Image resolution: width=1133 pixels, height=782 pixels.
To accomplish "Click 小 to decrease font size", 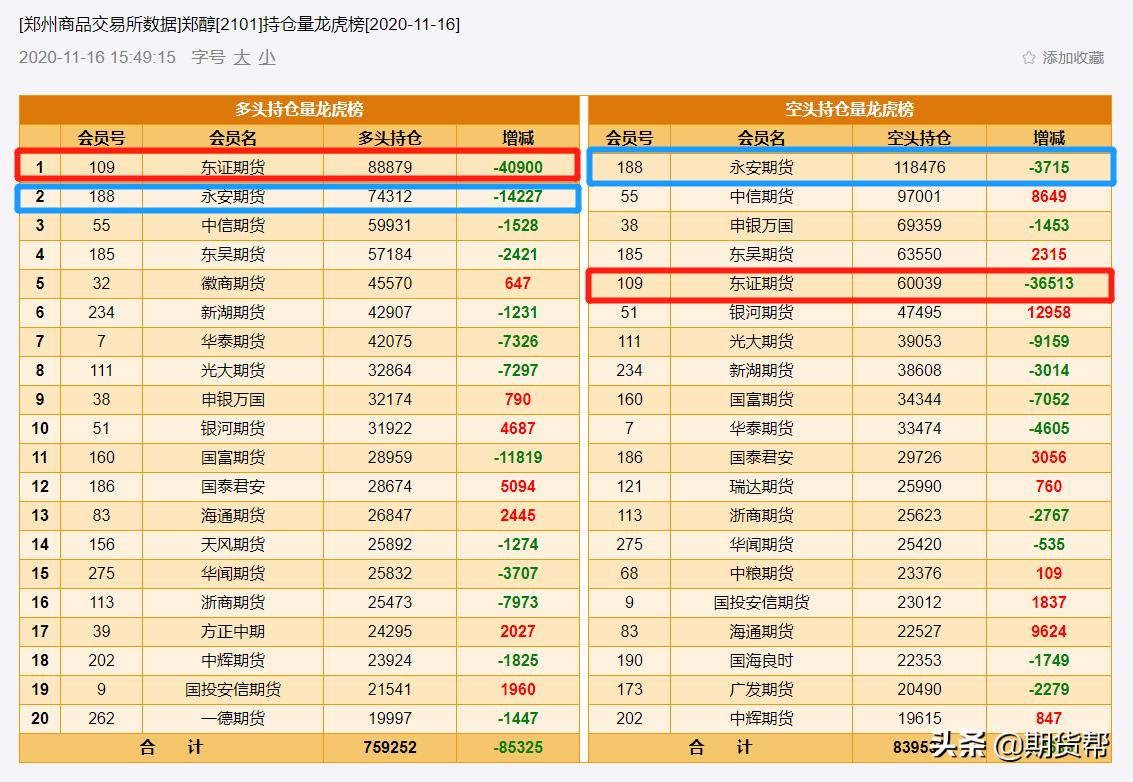I will point(268,58).
